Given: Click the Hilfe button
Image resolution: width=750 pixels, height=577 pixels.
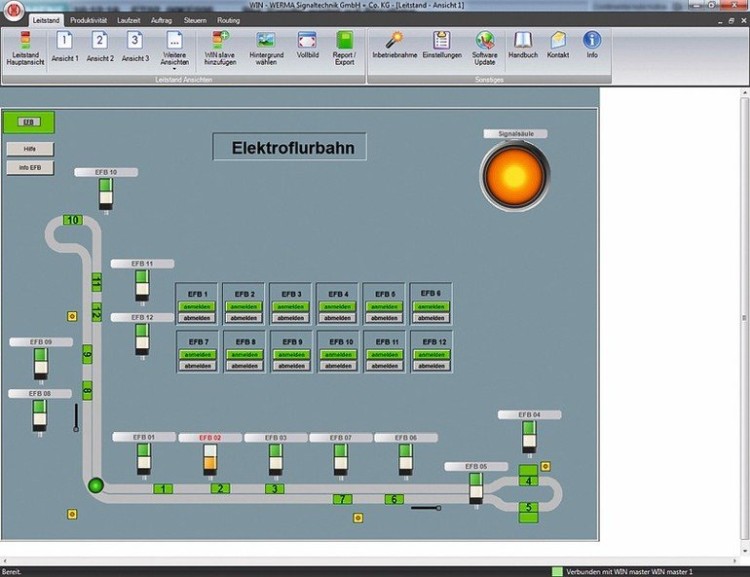Looking at the screenshot, I should tap(30, 148).
